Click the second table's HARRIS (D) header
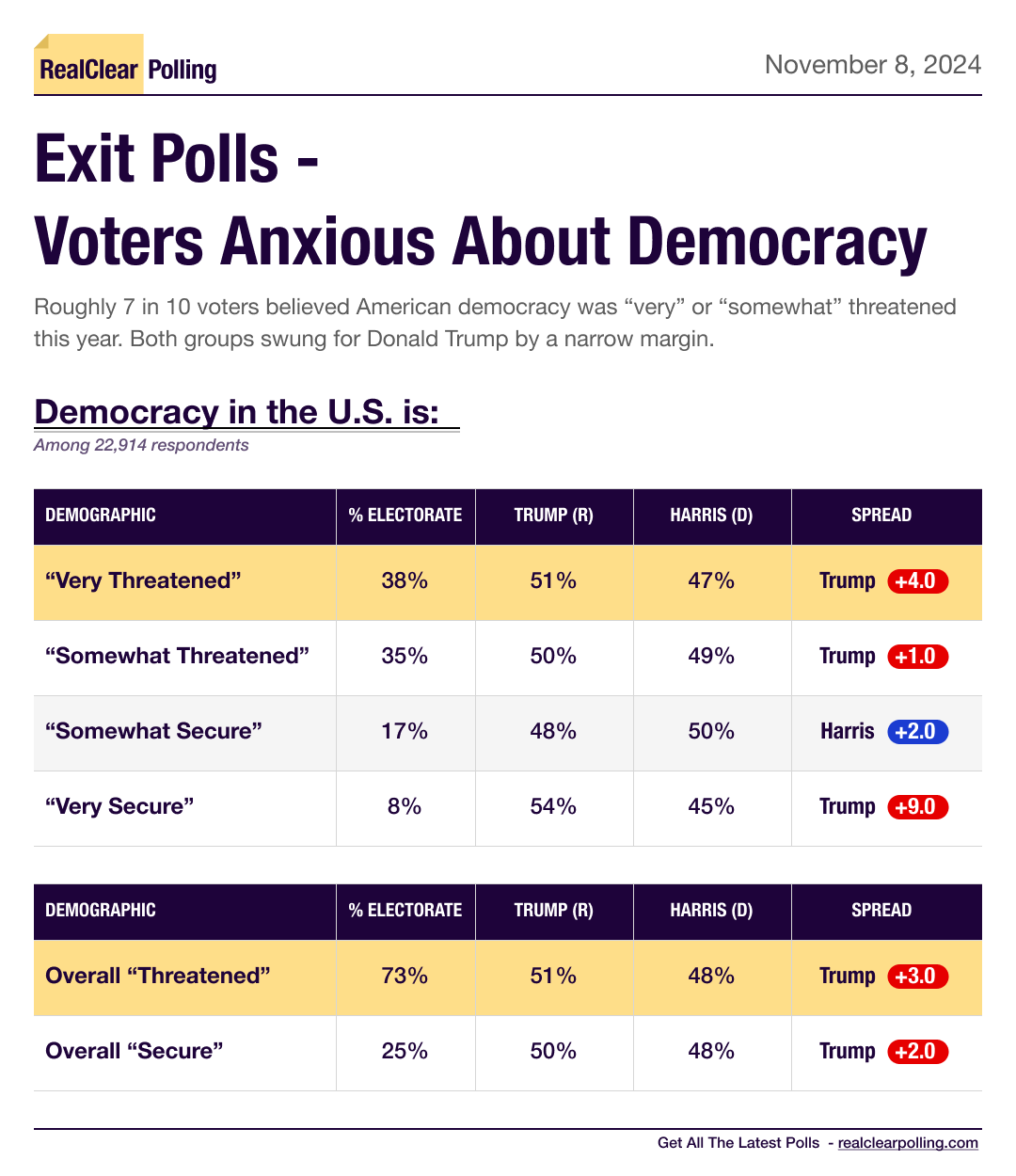 tap(712, 910)
